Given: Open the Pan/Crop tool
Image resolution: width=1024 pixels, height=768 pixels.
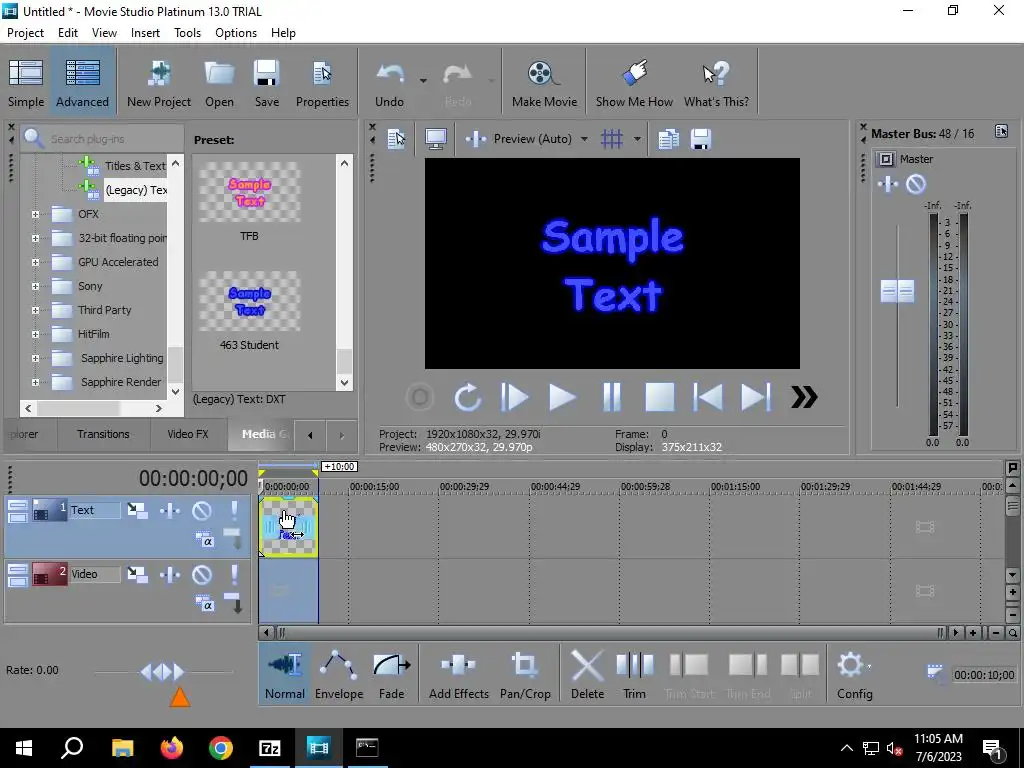Looking at the screenshot, I should point(525,675).
